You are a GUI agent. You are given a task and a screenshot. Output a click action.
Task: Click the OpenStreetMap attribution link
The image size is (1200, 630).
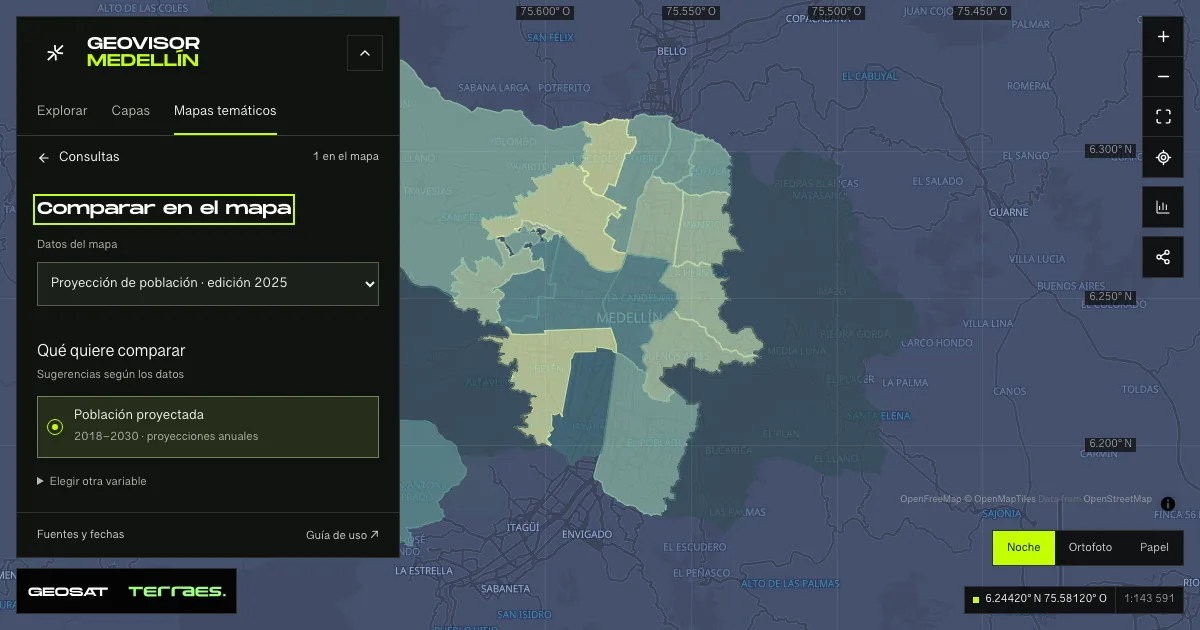(1117, 499)
